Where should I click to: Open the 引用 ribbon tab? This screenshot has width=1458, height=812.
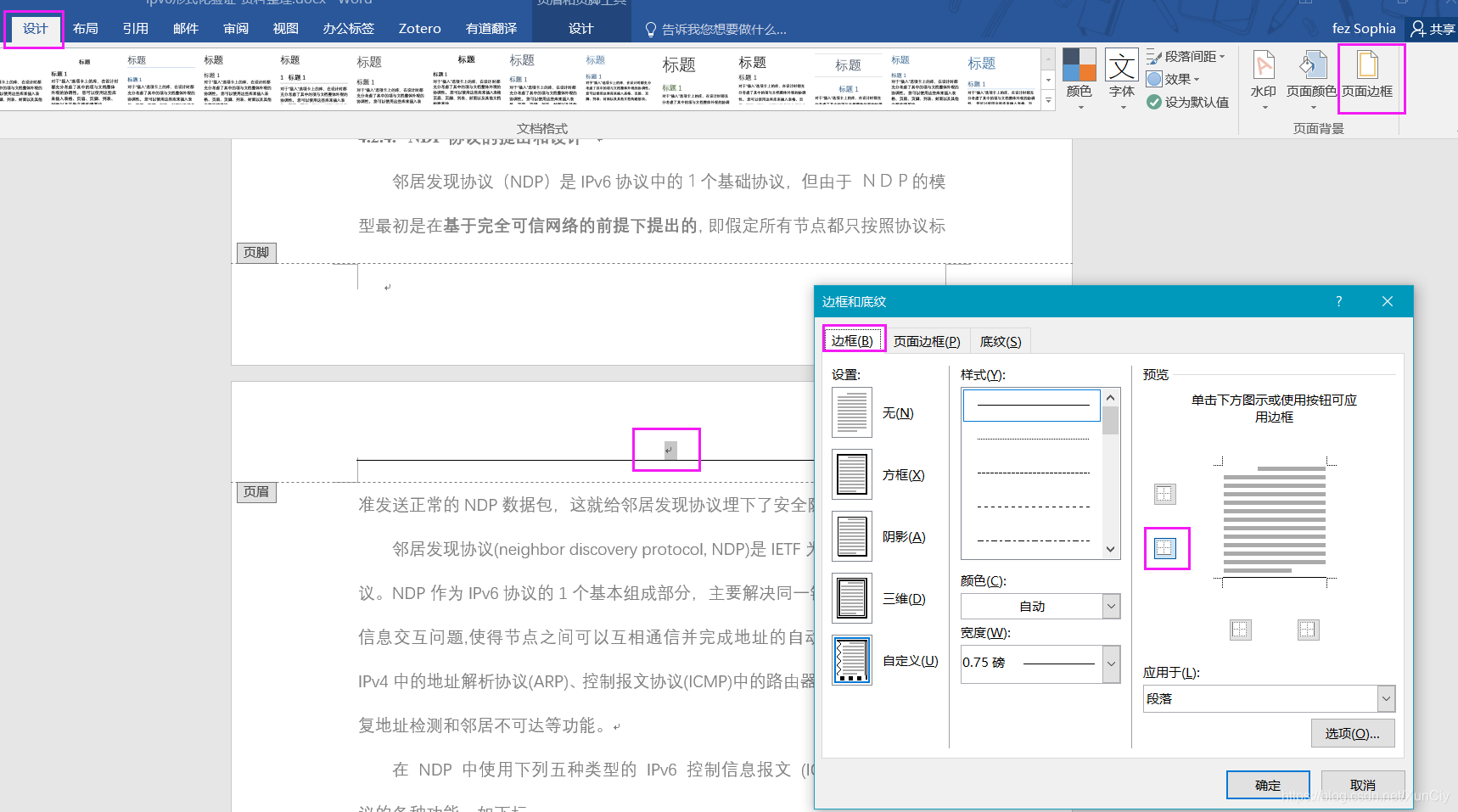coord(135,29)
